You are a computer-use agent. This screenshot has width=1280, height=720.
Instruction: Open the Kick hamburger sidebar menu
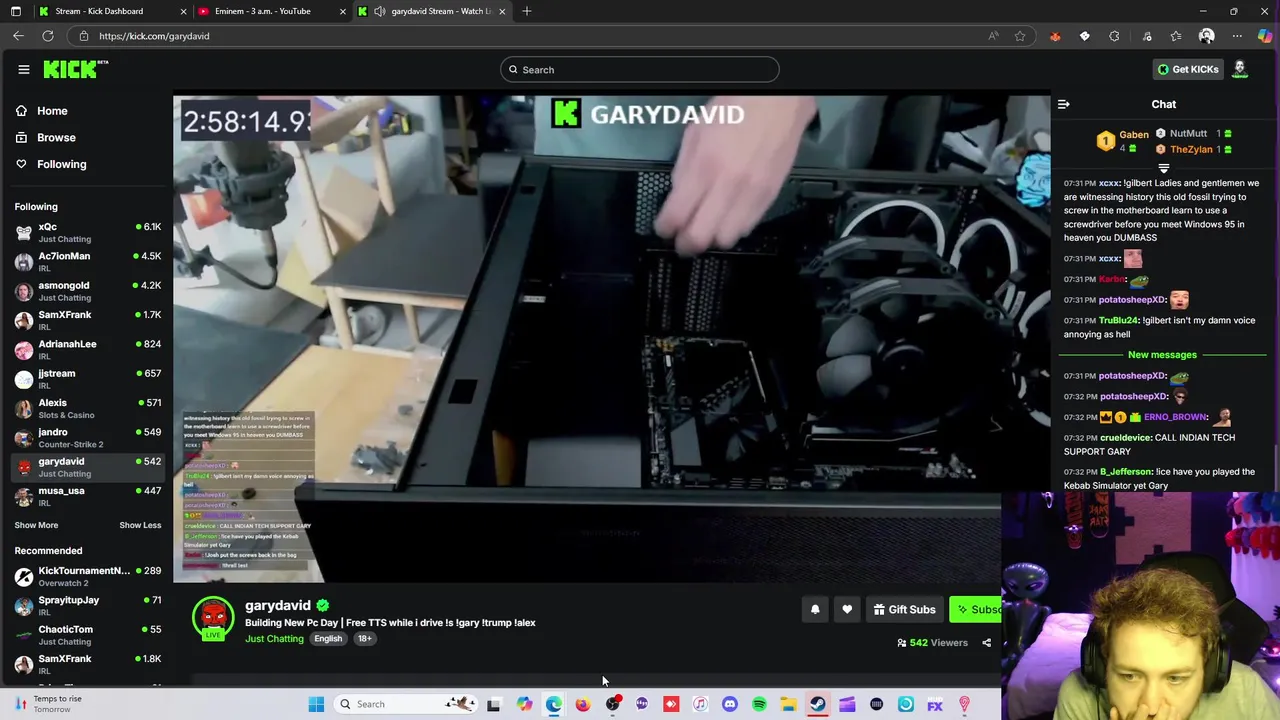pos(24,69)
